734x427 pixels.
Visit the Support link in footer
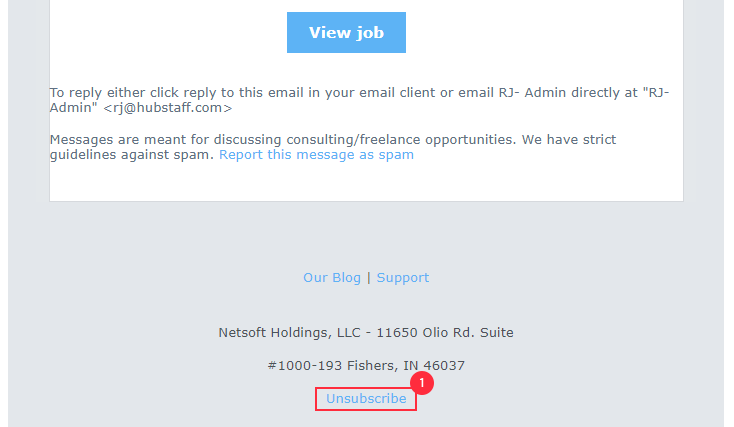click(x=403, y=278)
